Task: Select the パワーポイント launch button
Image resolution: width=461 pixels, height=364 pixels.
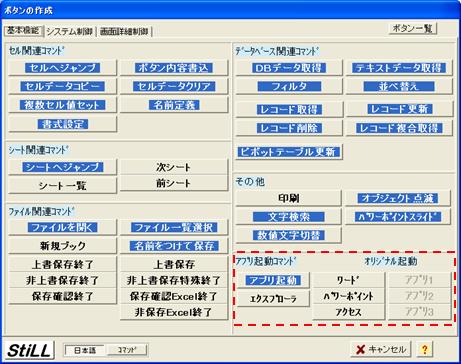Action: coord(349,296)
